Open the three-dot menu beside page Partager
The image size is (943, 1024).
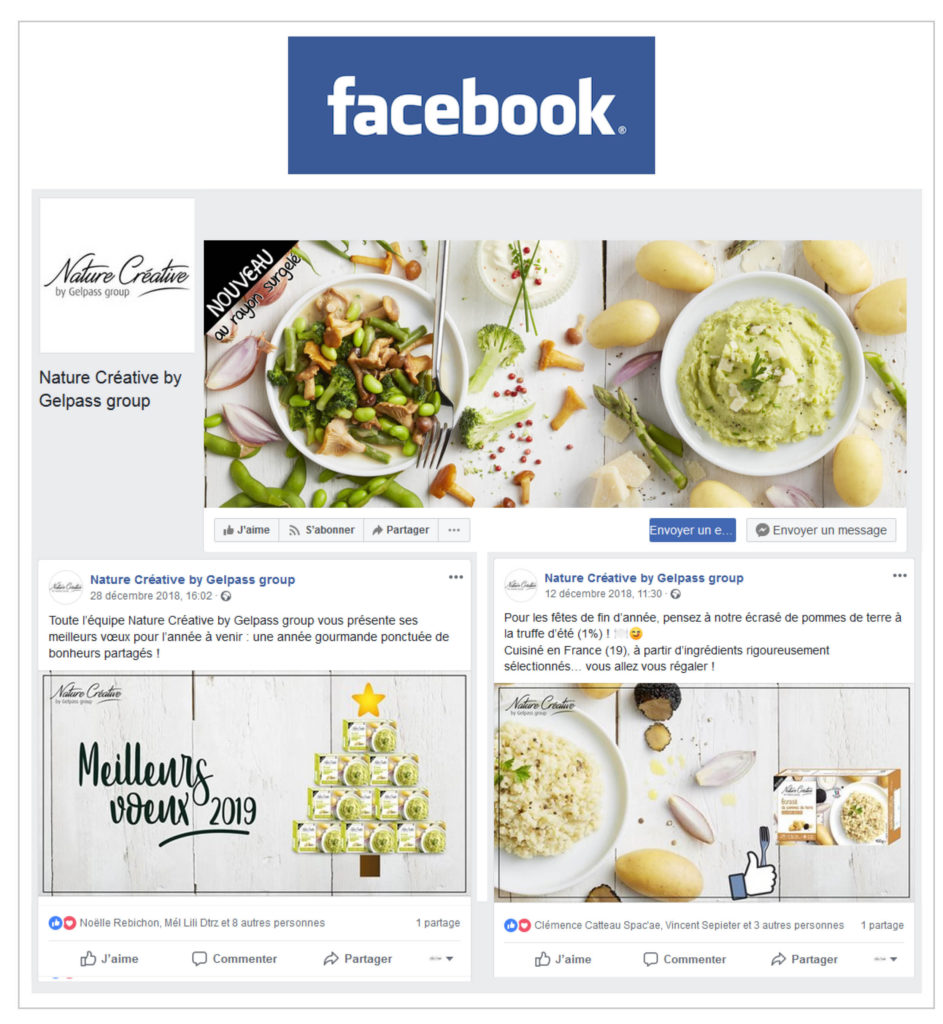click(454, 530)
